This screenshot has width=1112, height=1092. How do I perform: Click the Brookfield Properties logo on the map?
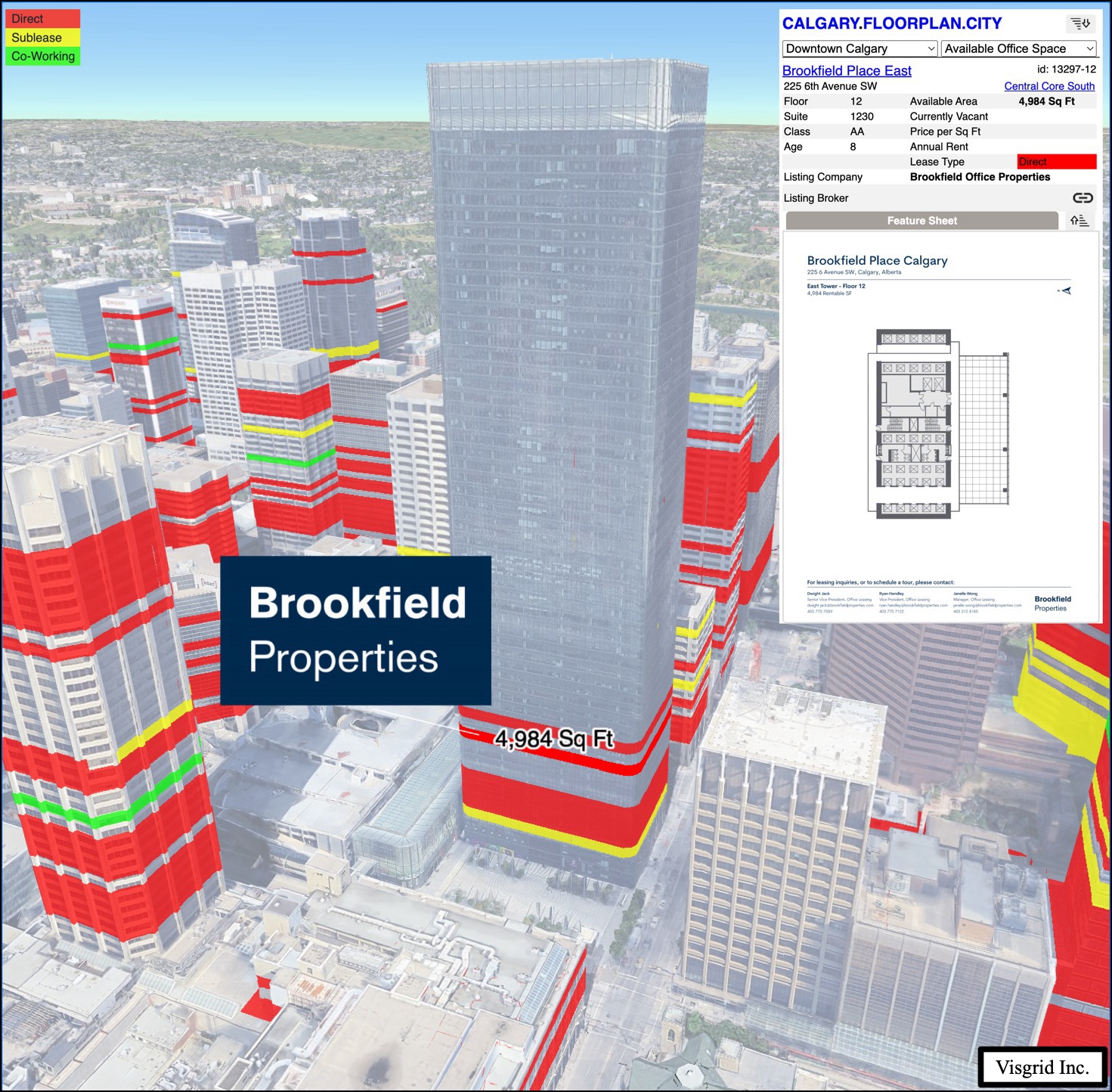355,631
